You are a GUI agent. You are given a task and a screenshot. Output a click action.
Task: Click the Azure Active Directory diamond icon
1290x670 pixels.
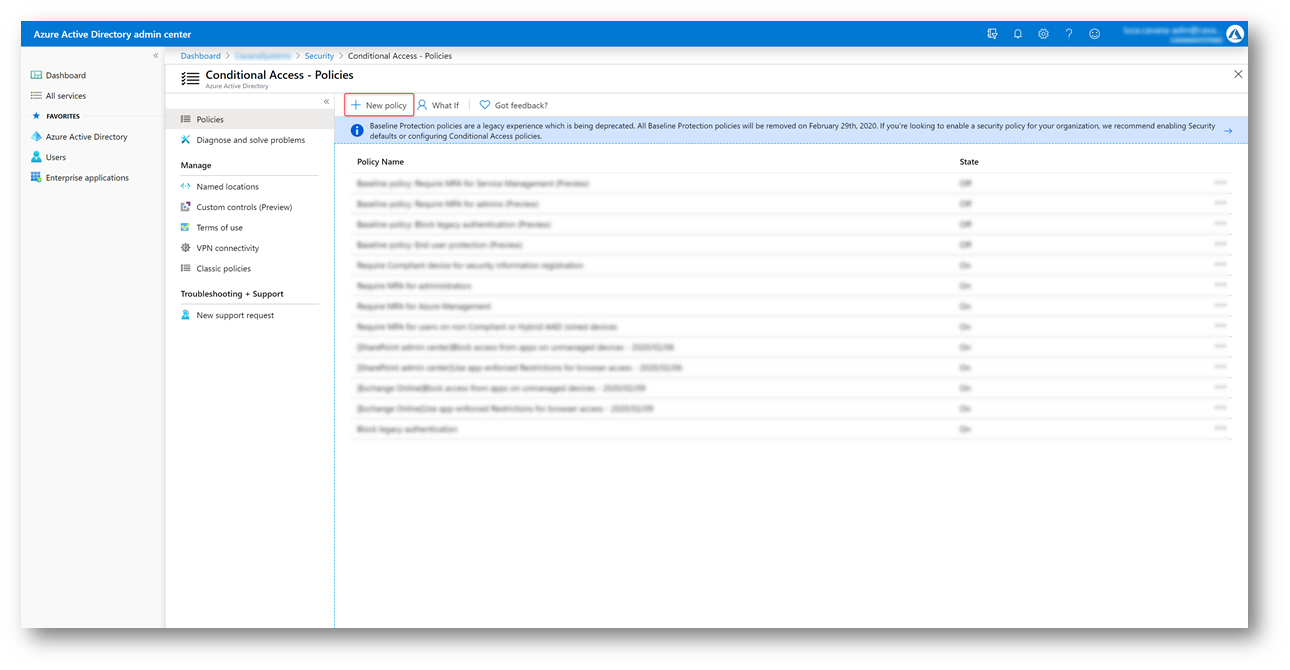point(36,137)
